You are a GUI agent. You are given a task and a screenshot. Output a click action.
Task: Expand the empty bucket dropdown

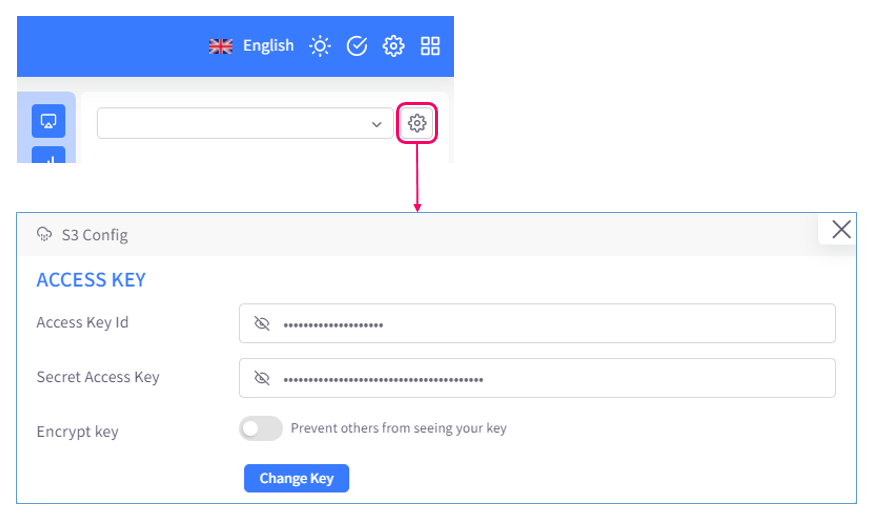click(x=245, y=123)
